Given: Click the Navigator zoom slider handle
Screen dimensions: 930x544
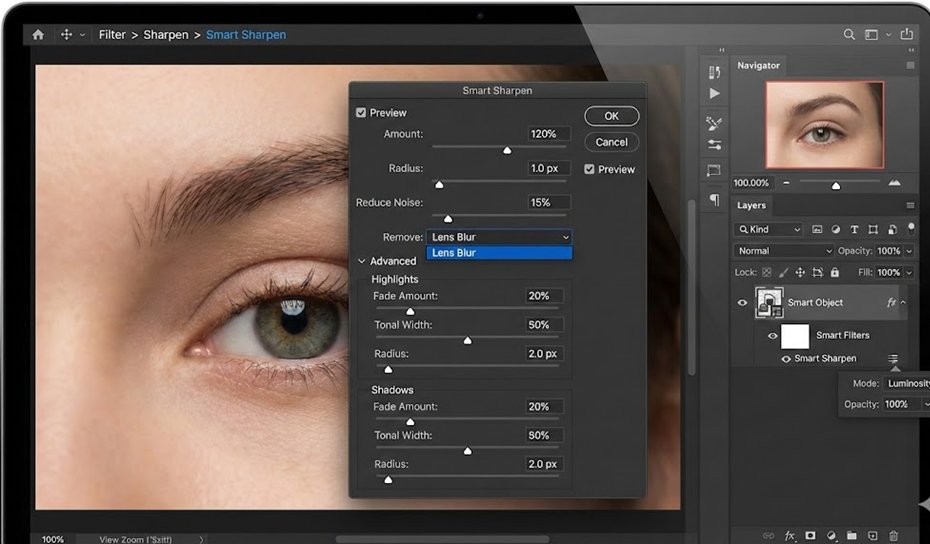Looking at the screenshot, I should tap(836, 186).
